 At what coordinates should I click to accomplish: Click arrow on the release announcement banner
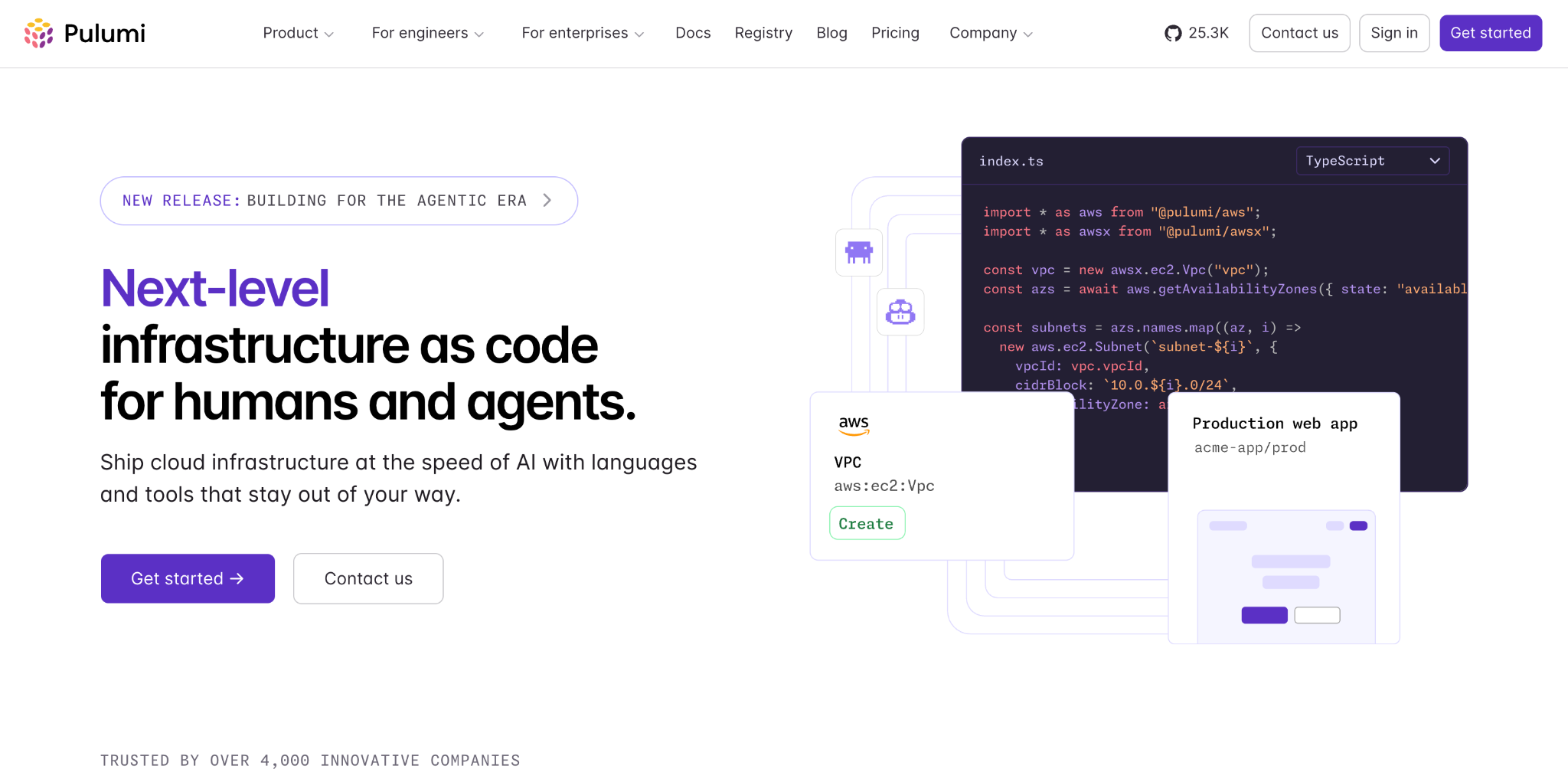coord(547,200)
